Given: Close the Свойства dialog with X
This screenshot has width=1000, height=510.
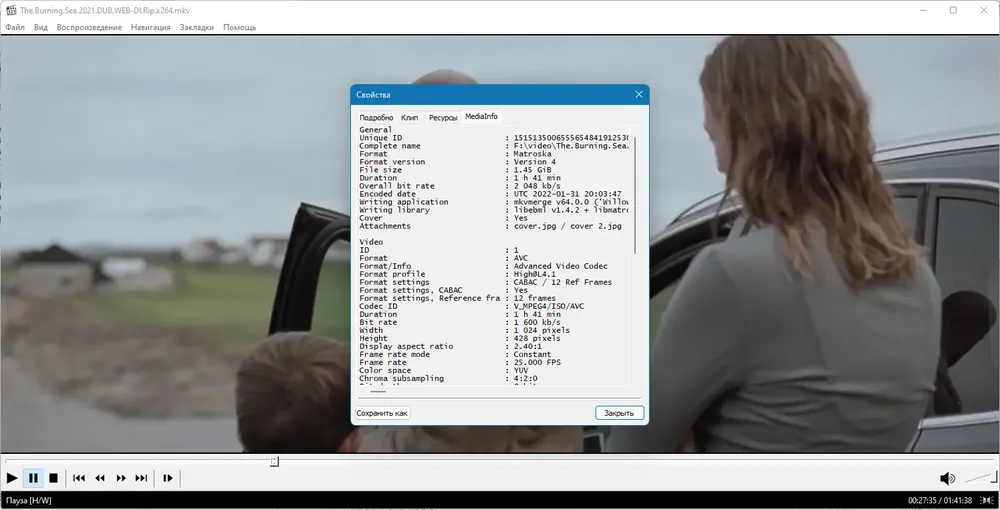Looking at the screenshot, I should (638, 94).
